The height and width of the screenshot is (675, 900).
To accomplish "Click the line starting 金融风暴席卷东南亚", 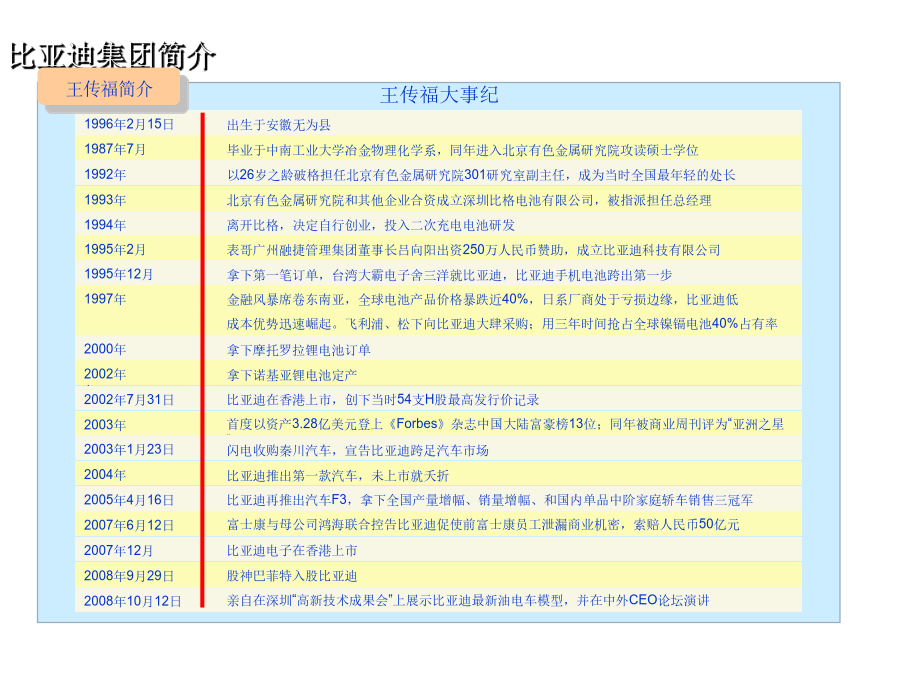I will click(x=483, y=300).
